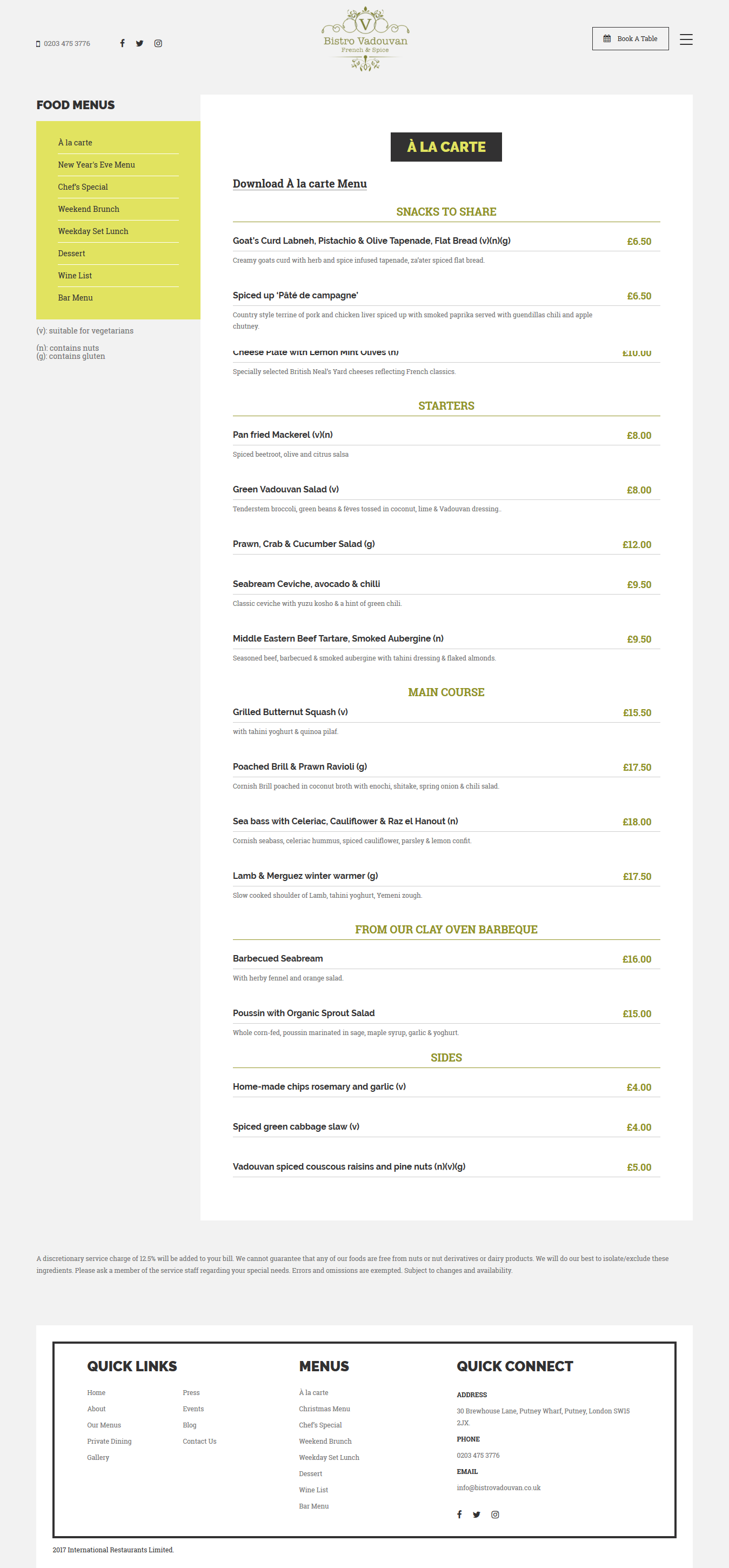The height and width of the screenshot is (1568, 729).
Task: Open Download À la carte Menu link
Action: coord(299,184)
